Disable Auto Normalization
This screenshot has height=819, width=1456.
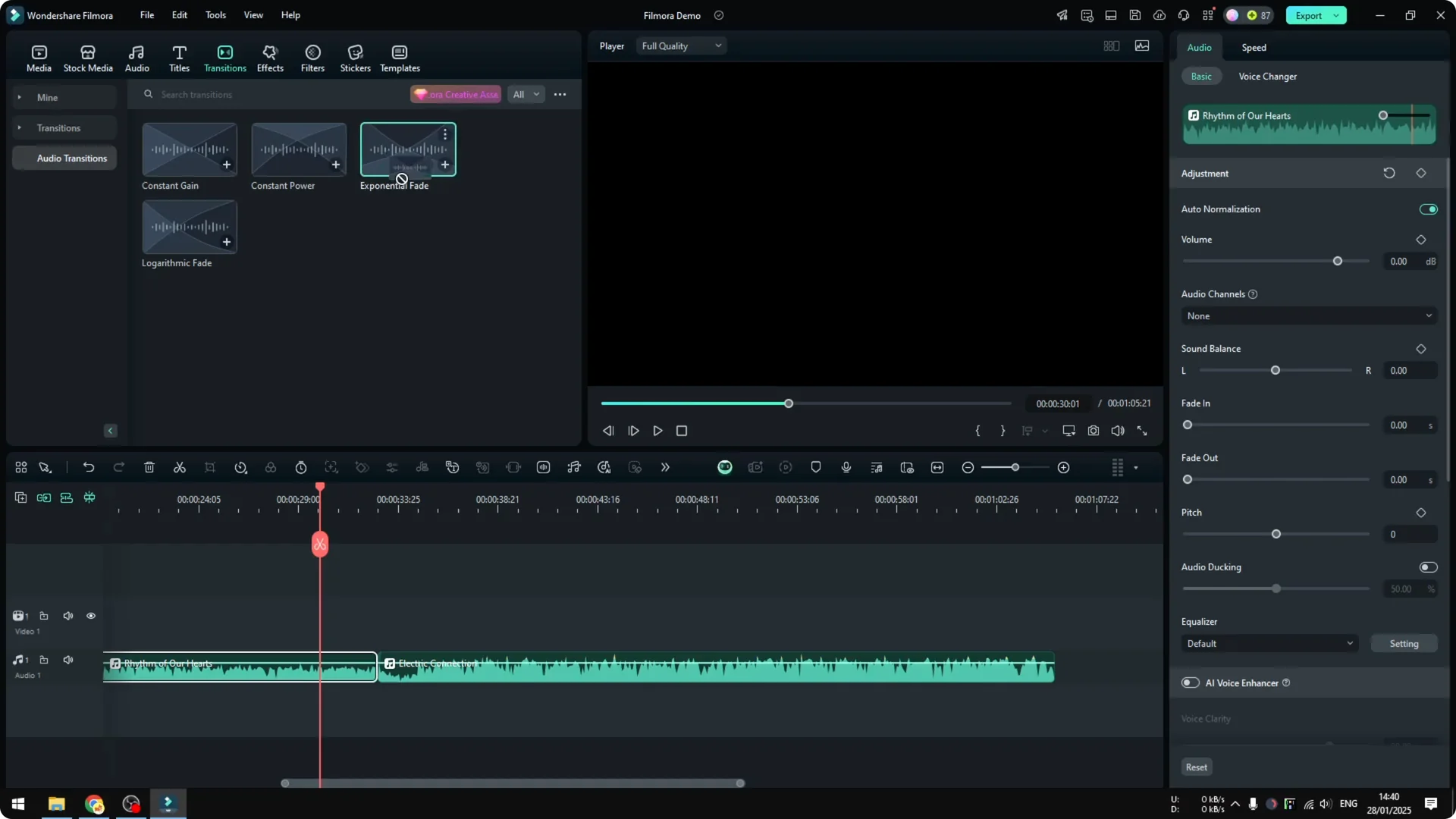(x=1428, y=209)
